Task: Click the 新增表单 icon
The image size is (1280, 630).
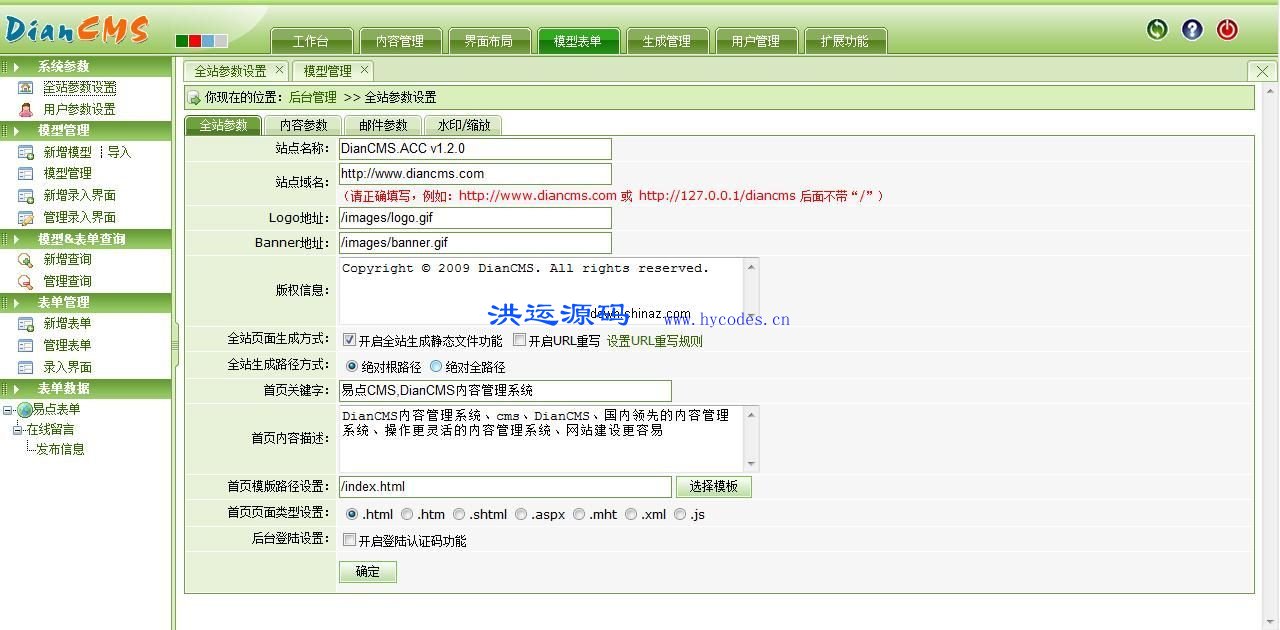Action: (x=26, y=324)
